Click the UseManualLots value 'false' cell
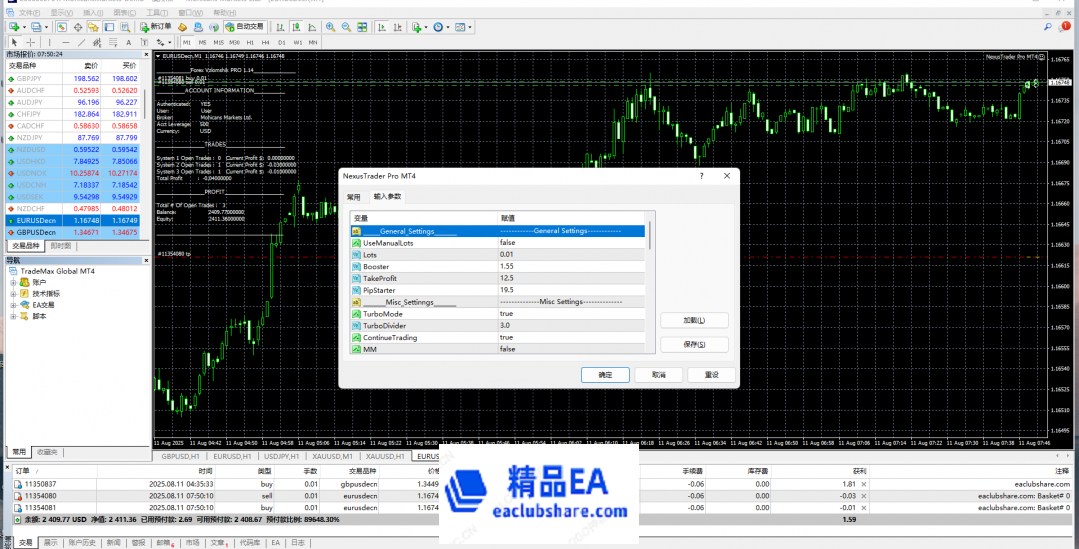This screenshot has width=1079, height=549. click(570, 243)
